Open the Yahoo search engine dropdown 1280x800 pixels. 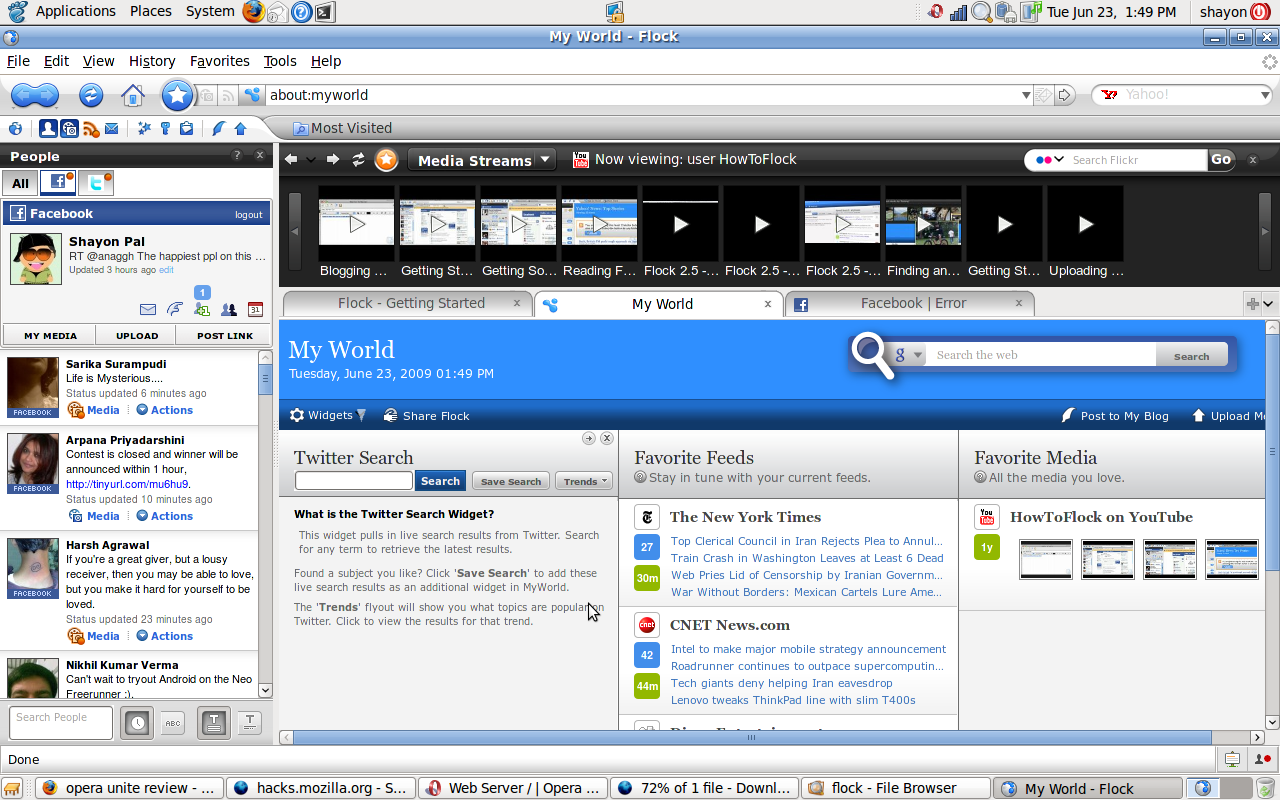click(x=1264, y=96)
